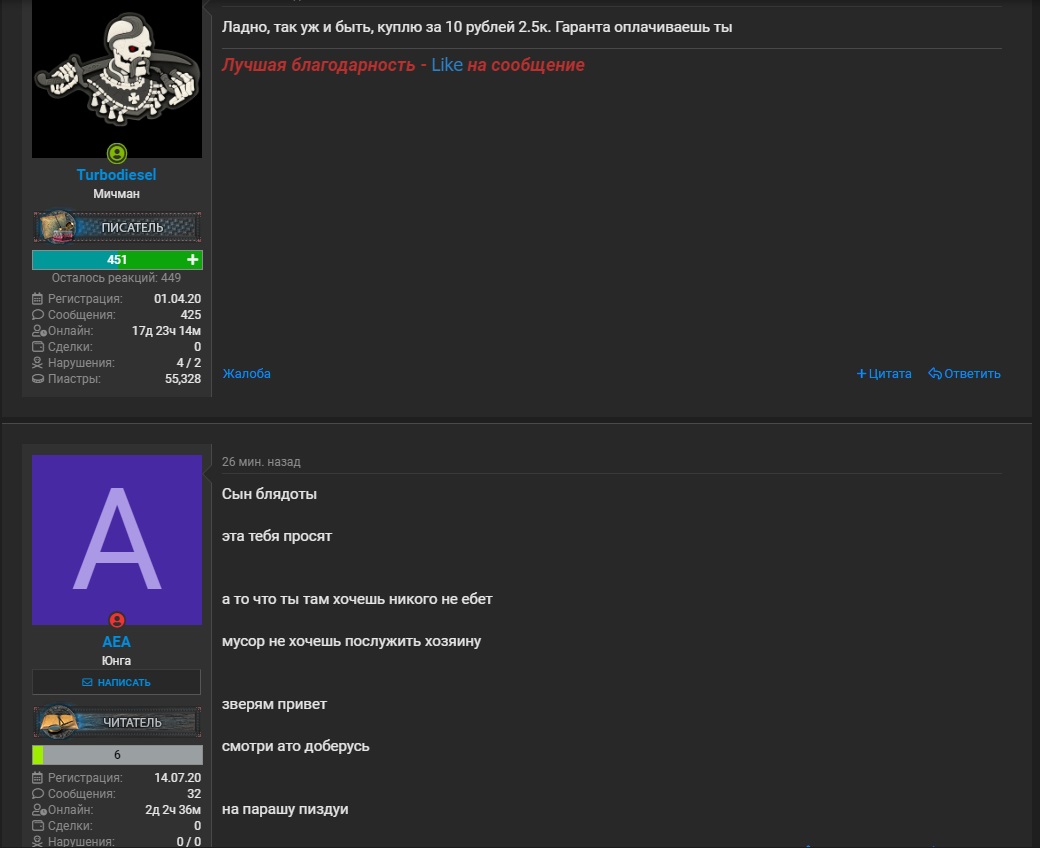This screenshot has height=848, width=1040.
Task: Click the wallet icon beside Turbodiesel's Сделки
Action: [38, 347]
